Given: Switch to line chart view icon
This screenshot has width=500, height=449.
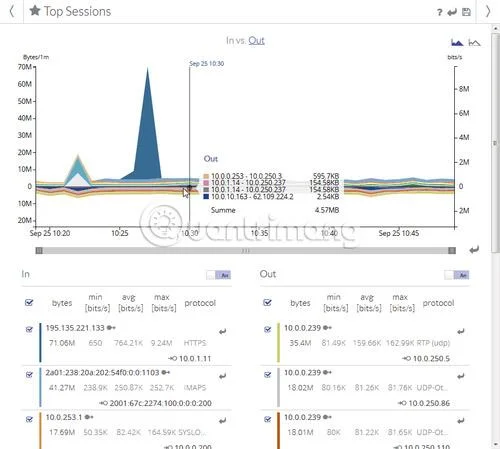Looking at the screenshot, I should pyautogui.click(x=474, y=43).
